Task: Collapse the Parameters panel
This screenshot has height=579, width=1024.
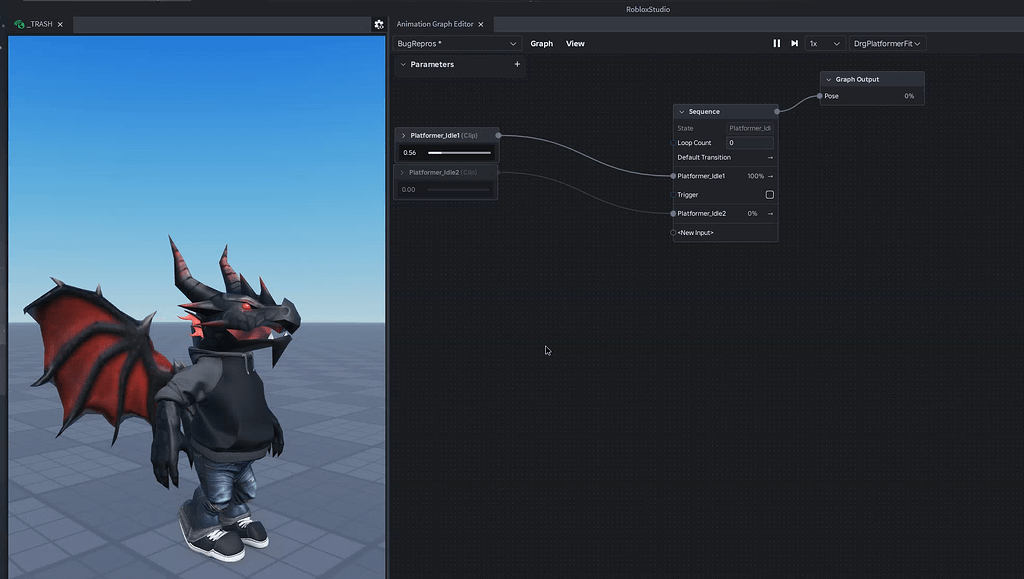Action: click(x=403, y=65)
